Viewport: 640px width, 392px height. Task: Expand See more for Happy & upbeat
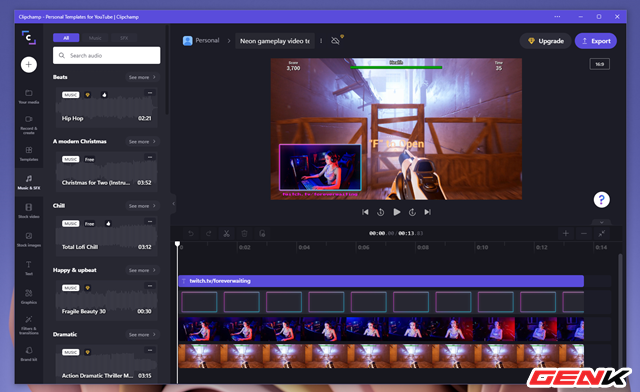point(142,270)
